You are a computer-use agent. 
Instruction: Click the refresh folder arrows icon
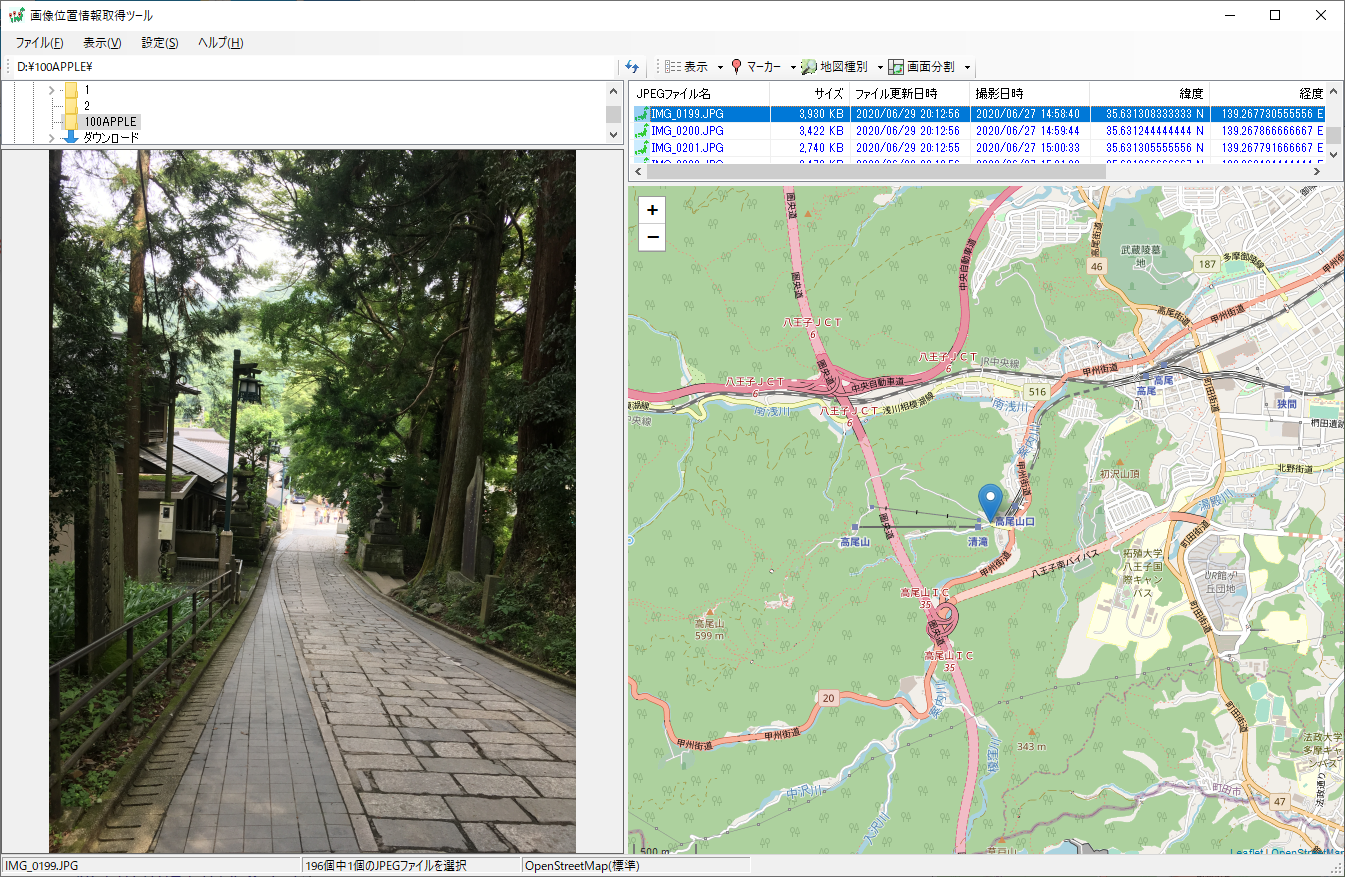pyautogui.click(x=631, y=67)
